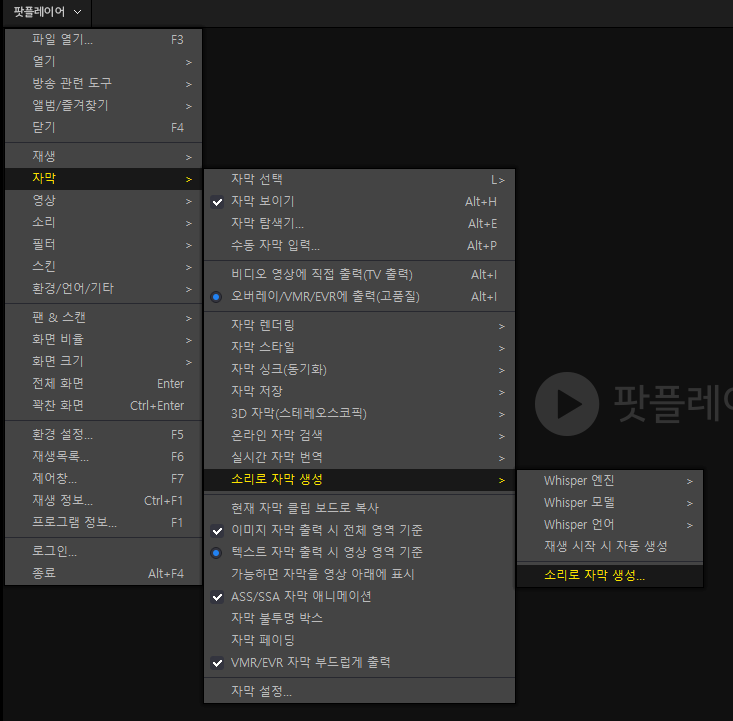The width and height of the screenshot is (733, 721).
Task: Open 프로그램 정보... entry
Action: coord(103,523)
